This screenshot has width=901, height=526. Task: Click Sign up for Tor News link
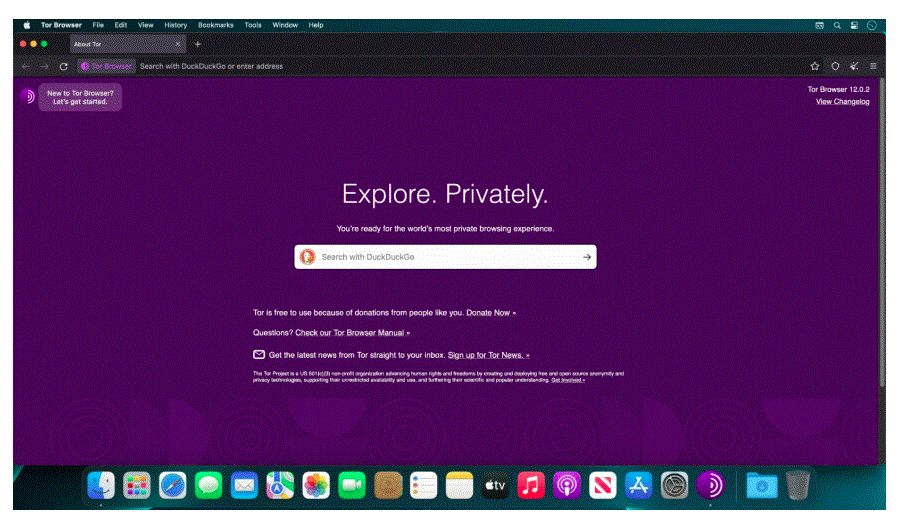(x=488, y=355)
